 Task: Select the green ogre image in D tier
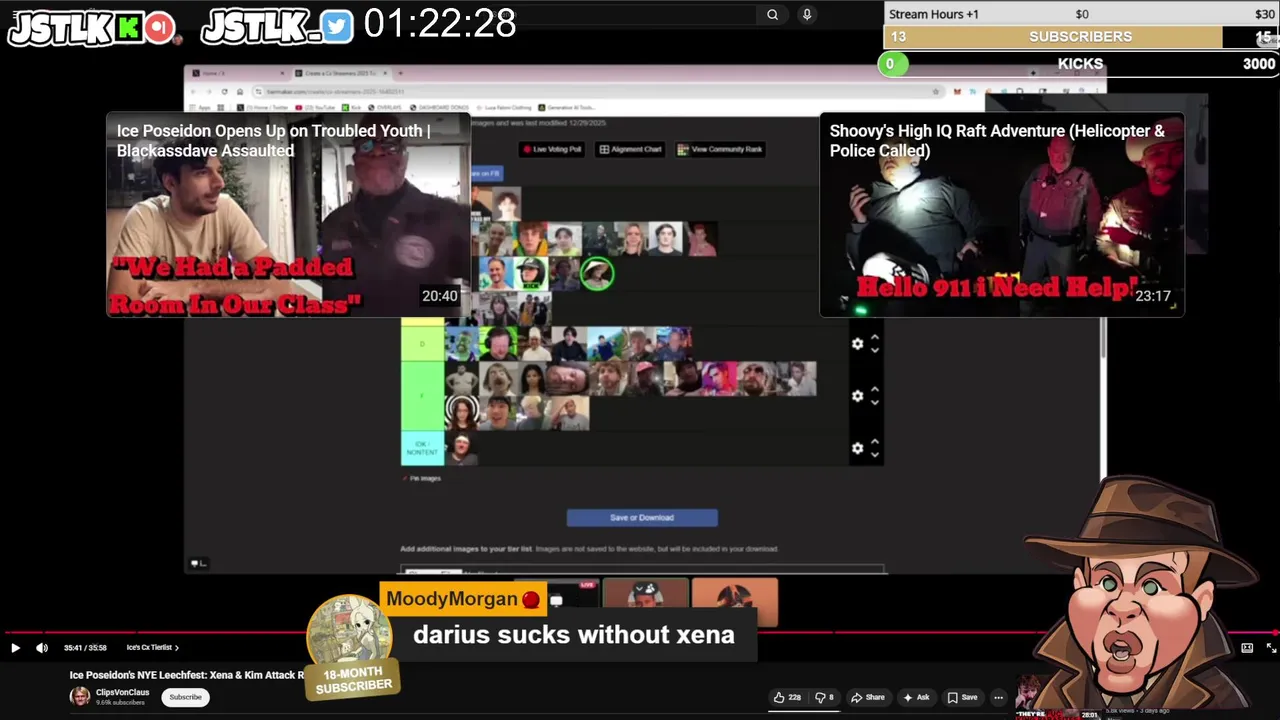462,344
